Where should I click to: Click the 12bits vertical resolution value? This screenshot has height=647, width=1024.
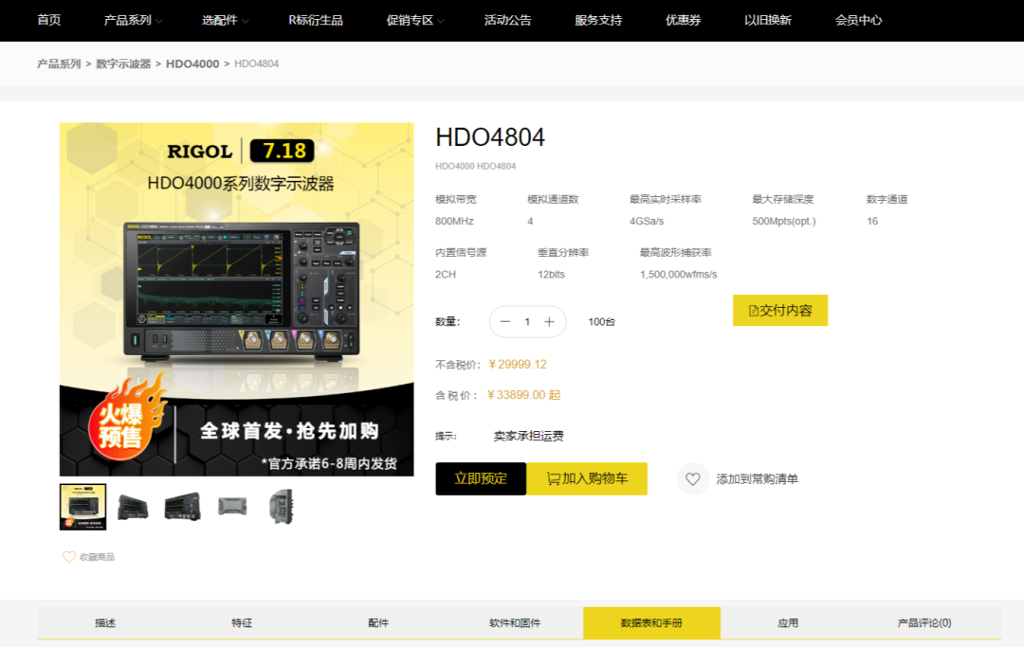551,274
